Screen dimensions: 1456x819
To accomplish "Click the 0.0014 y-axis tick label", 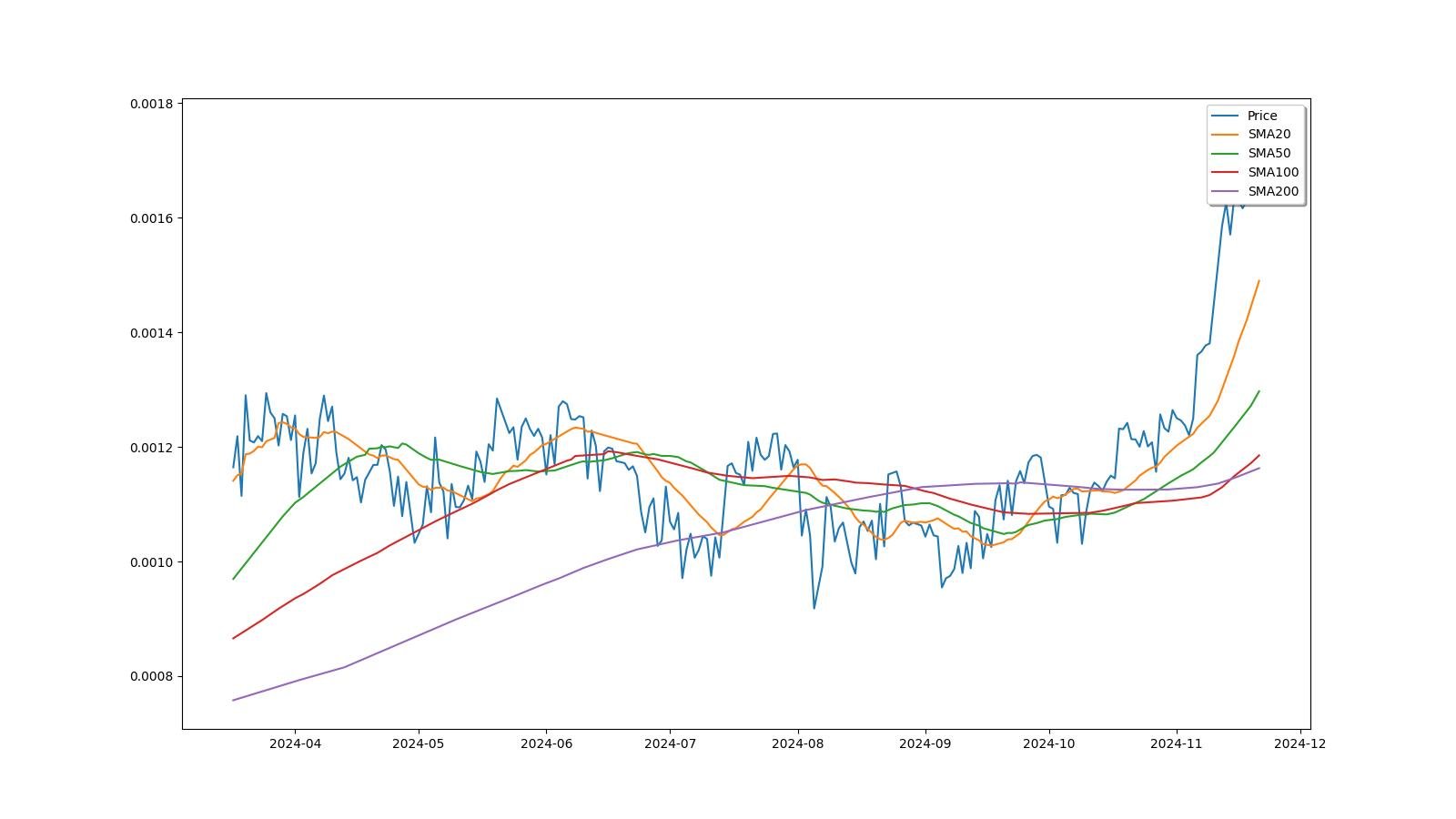I will click(x=151, y=333).
